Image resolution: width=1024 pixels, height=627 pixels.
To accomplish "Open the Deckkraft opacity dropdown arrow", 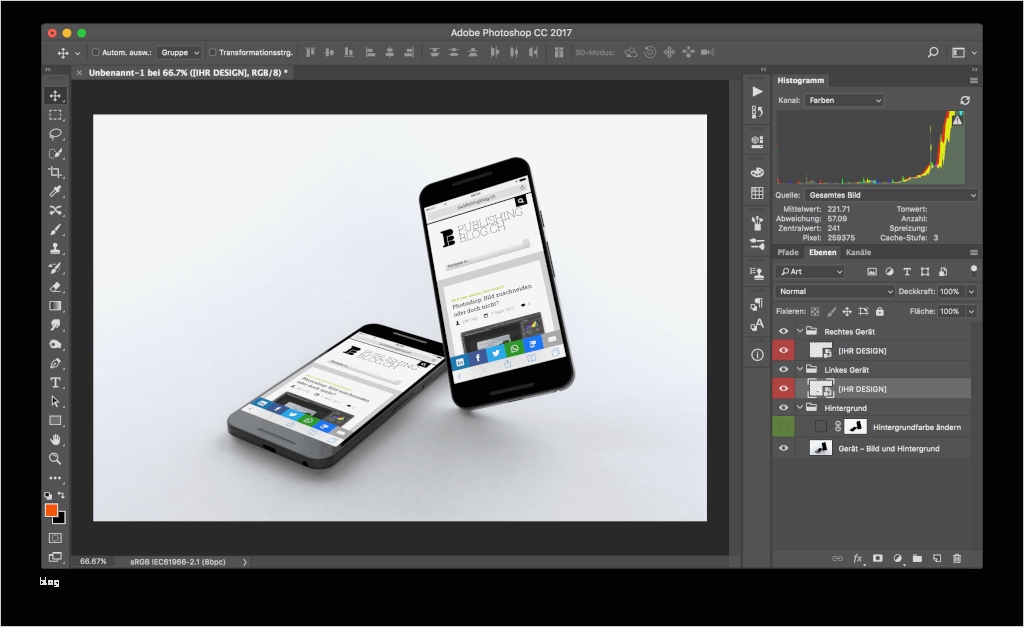I will [x=971, y=291].
